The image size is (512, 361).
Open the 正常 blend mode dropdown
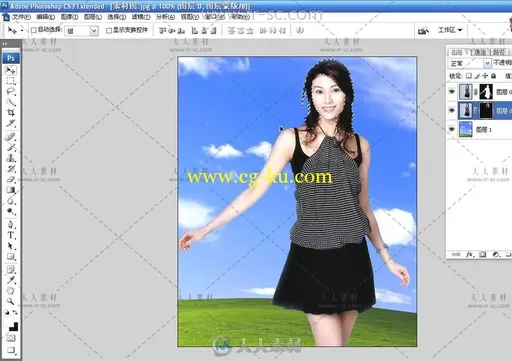tap(487, 63)
